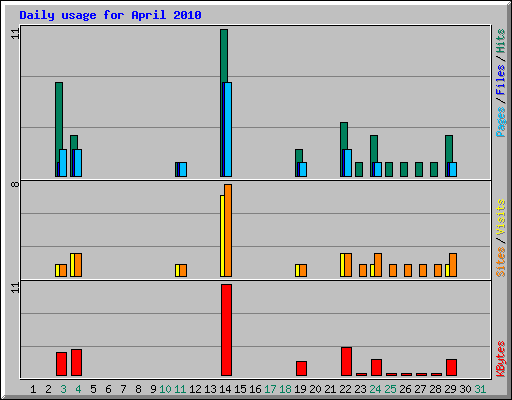The image size is (512, 400).
Task: Click day label "2" on the x-axis
Action: pos(48,389)
